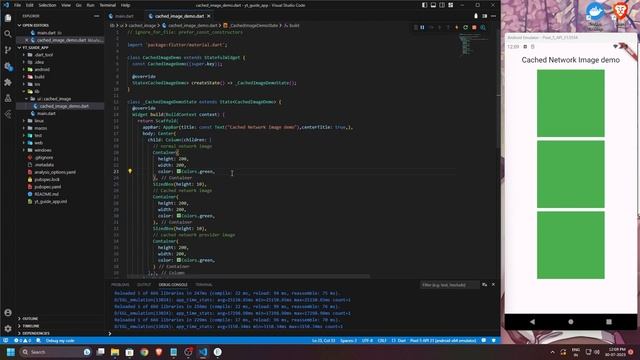Viewport: 640px width, 360px height.
Task: Open the Search view in the activity bar
Action: 8,34
